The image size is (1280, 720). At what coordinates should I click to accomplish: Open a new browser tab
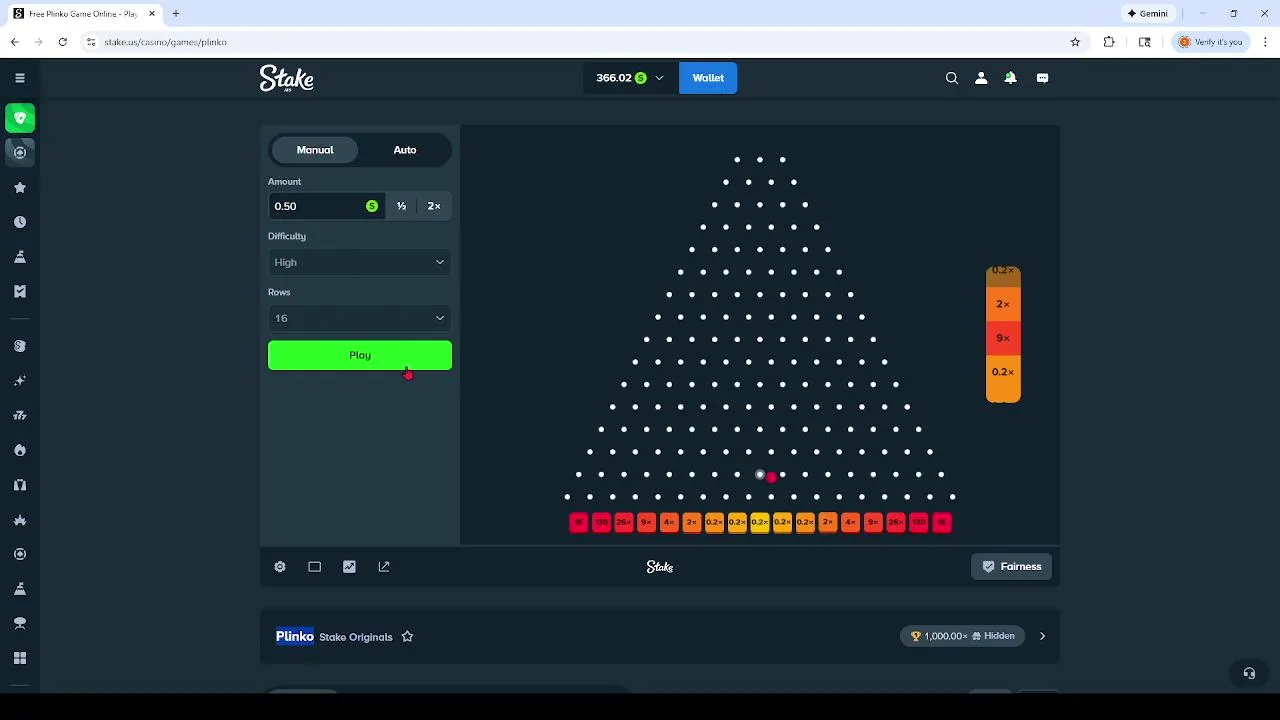pyautogui.click(x=176, y=14)
